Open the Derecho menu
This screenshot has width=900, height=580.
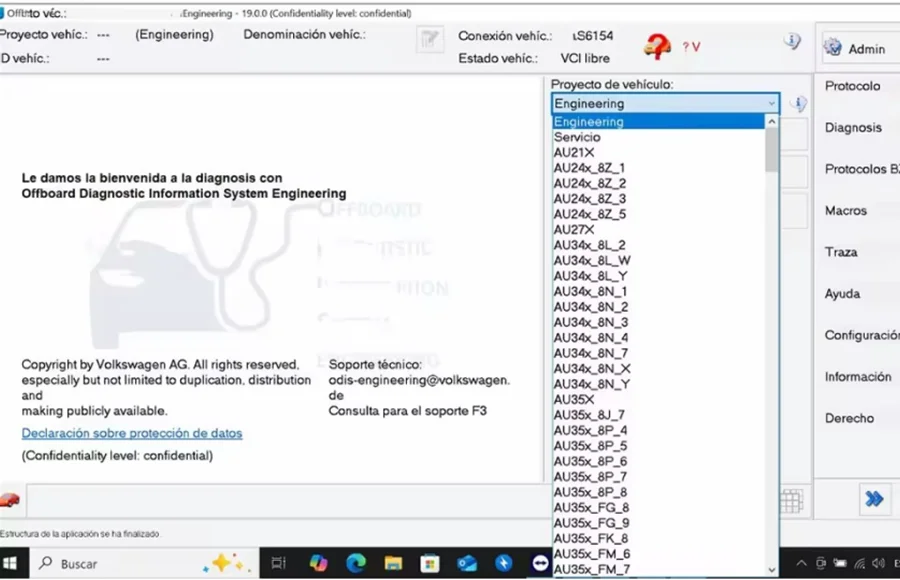pyautogui.click(x=849, y=418)
